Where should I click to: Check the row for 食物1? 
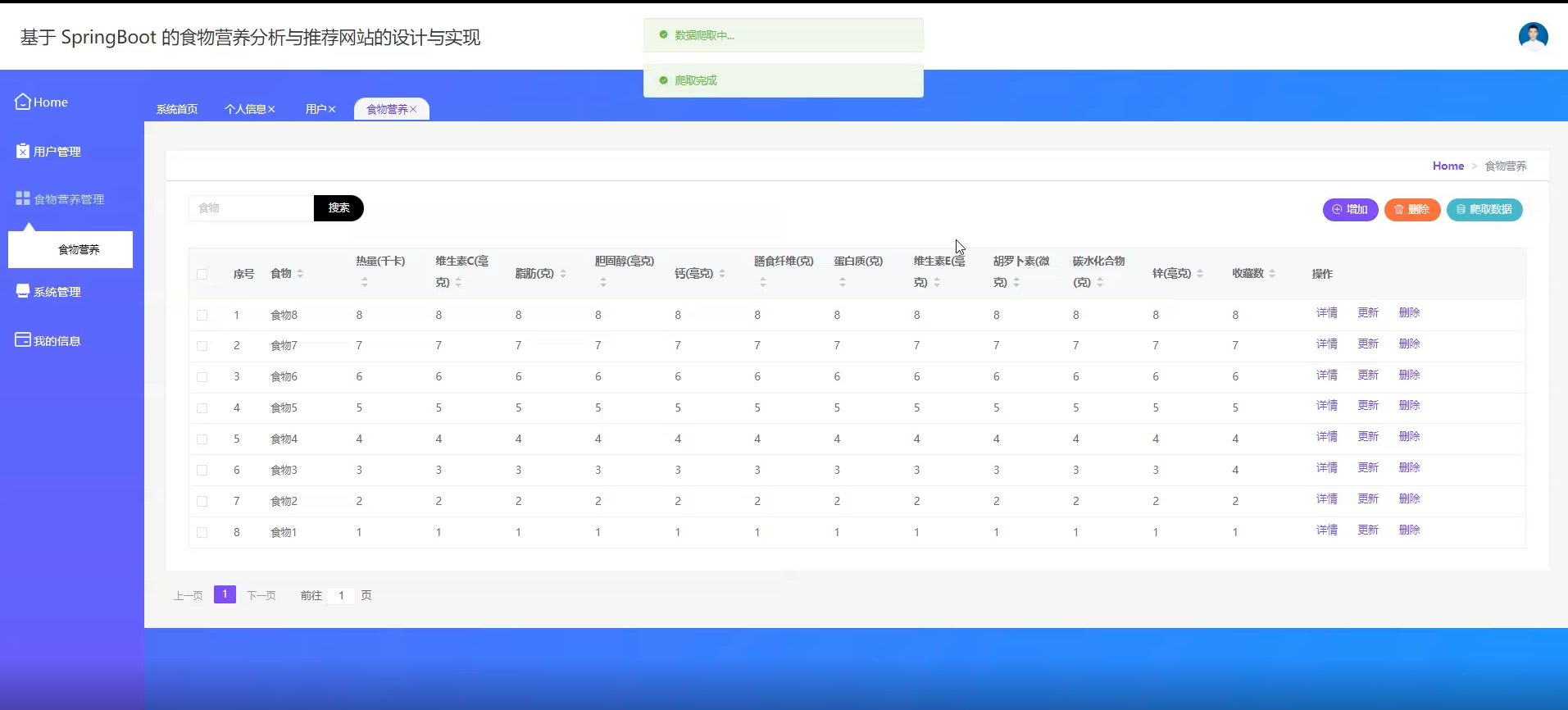[x=202, y=533]
